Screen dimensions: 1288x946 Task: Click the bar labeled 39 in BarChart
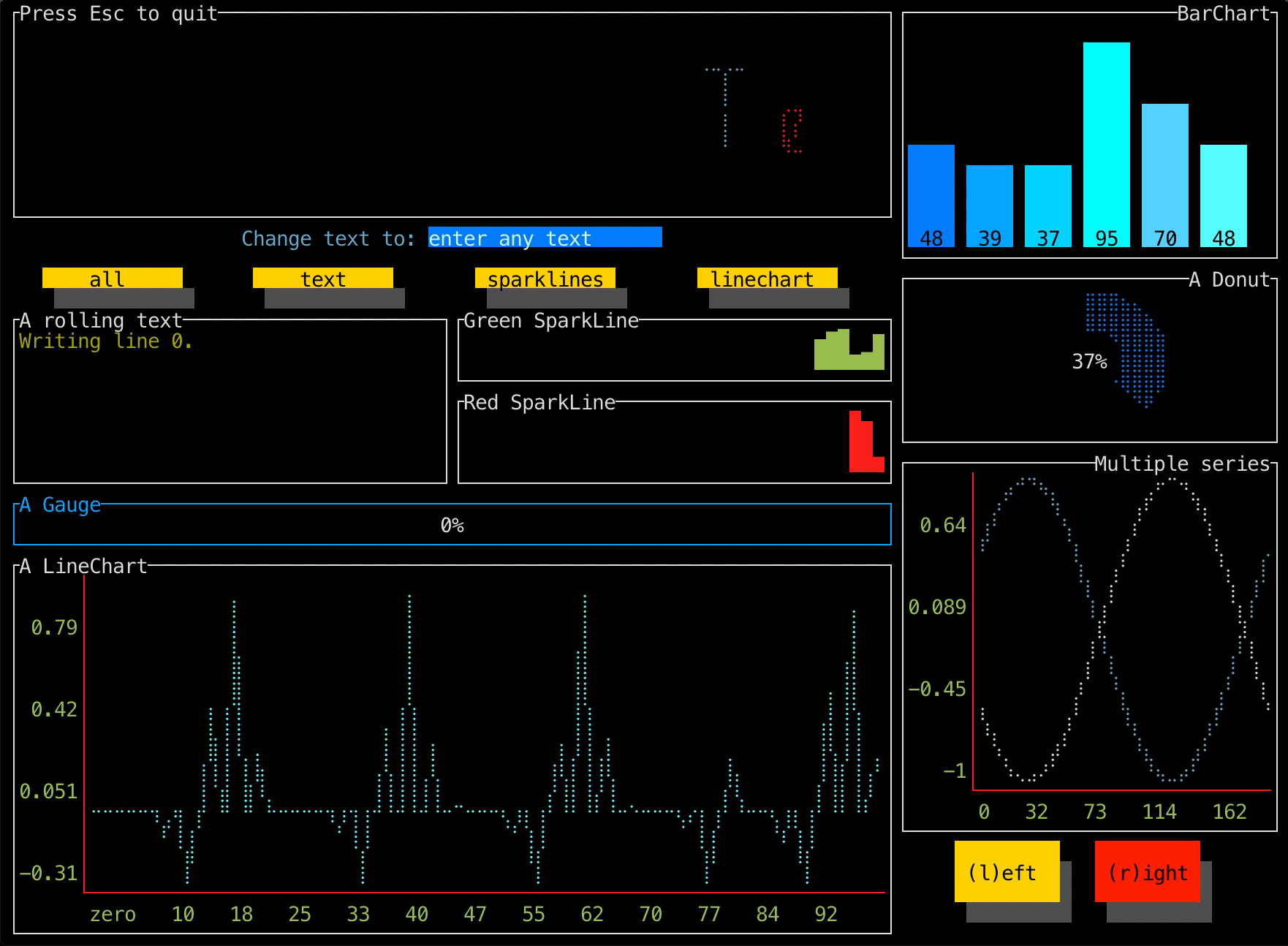pyautogui.click(x=990, y=206)
